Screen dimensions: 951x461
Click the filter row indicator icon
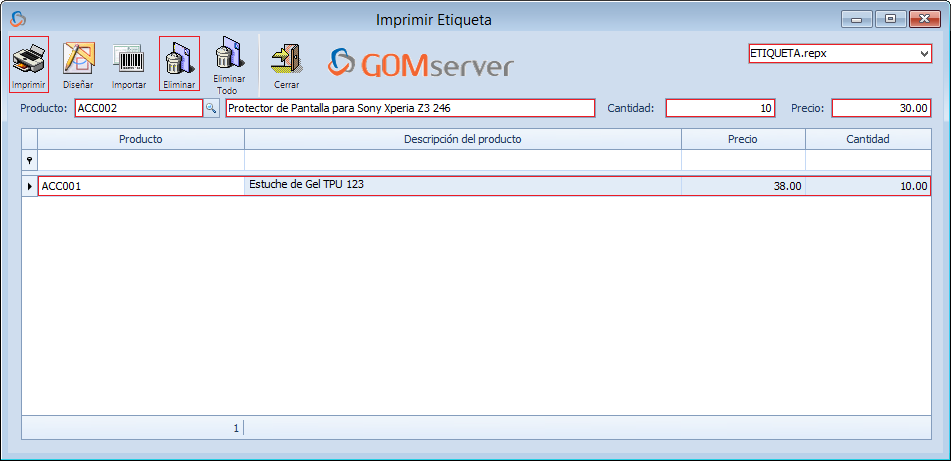click(29, 160)
